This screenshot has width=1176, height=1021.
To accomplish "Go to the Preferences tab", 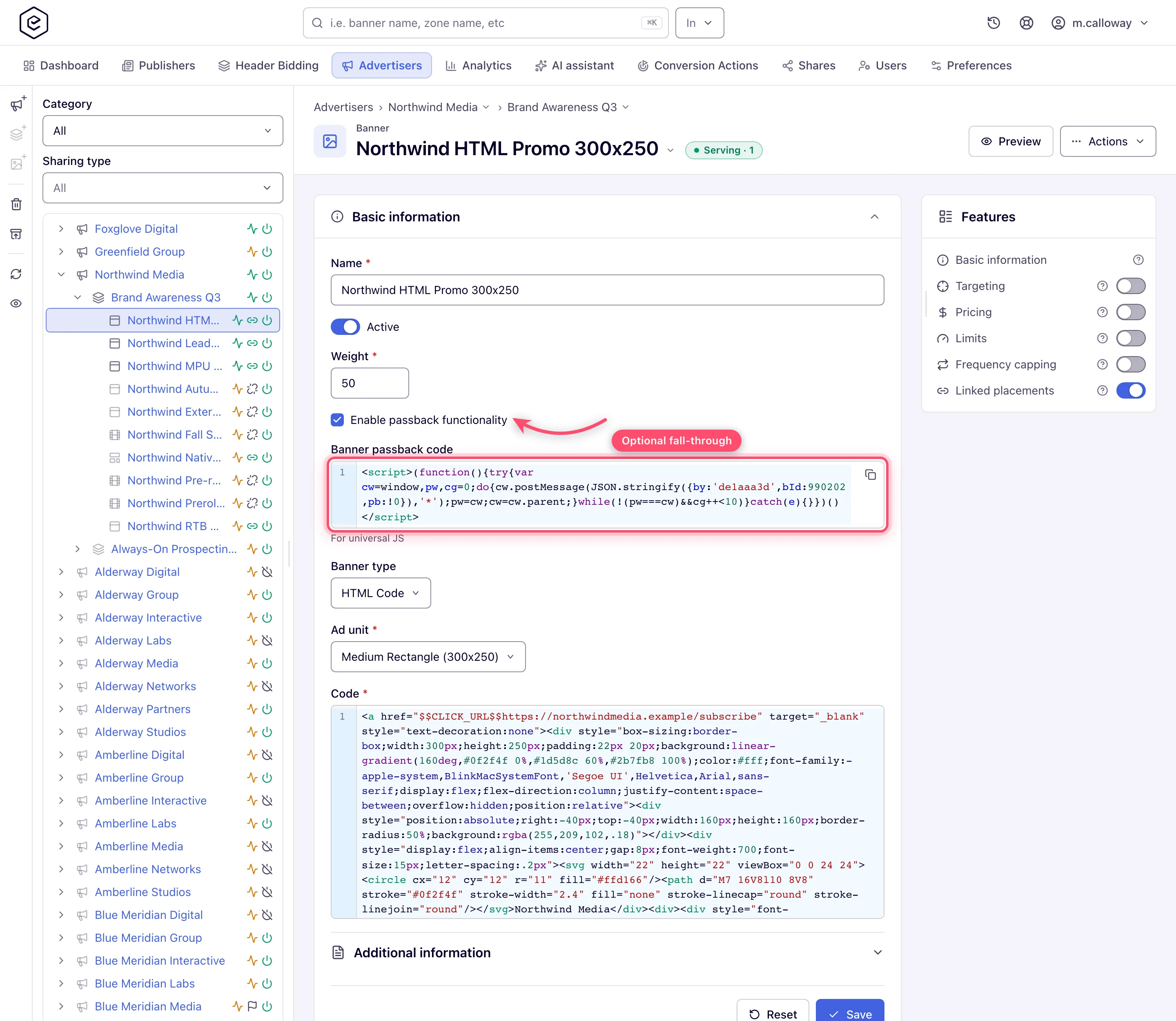I will pyautogui.click(x=971, y=65).
